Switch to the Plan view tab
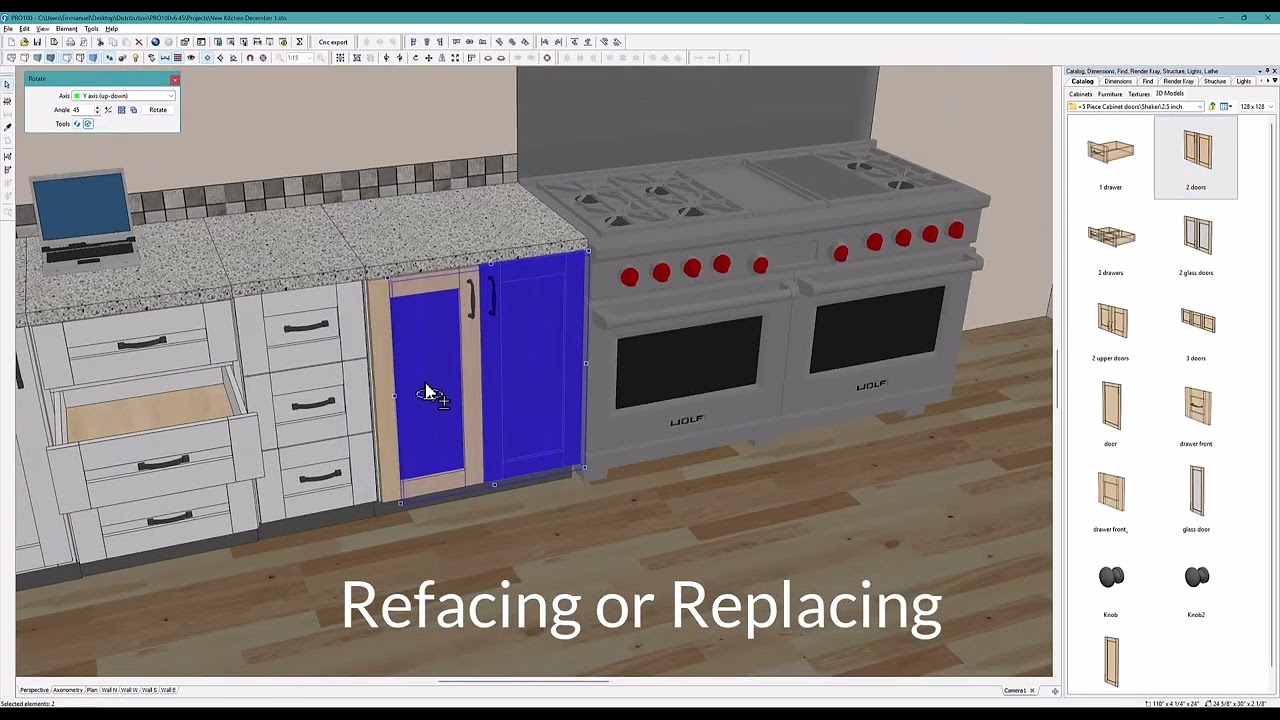This screenshot has width=1280, height=720. [91, 690]
